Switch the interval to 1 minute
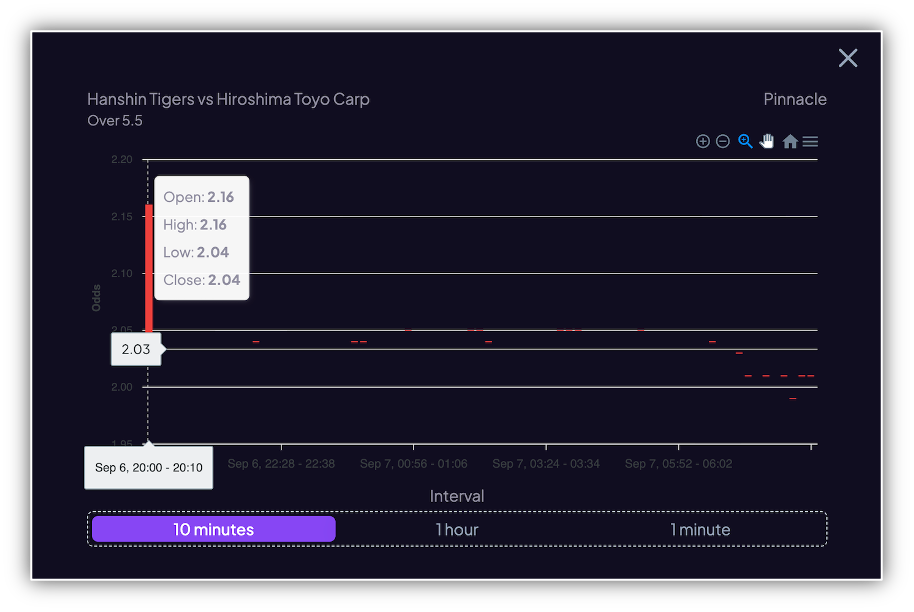The image size is (914, 612). point(700,529)
